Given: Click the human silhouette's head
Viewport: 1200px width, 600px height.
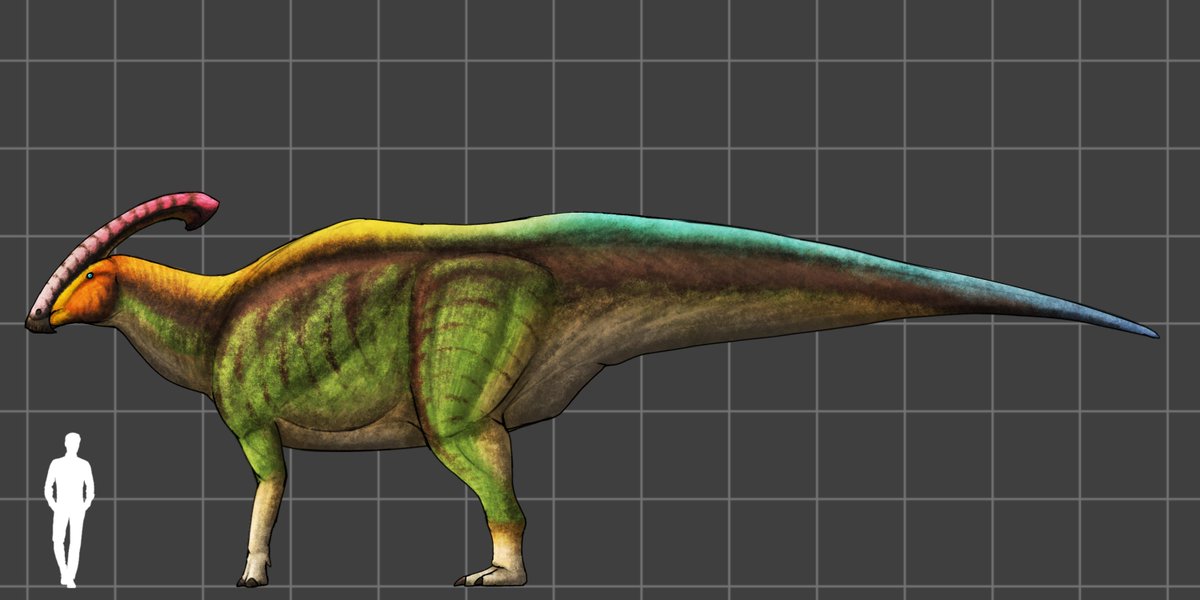Looking at the screenshot, I should tap(70, 440).
